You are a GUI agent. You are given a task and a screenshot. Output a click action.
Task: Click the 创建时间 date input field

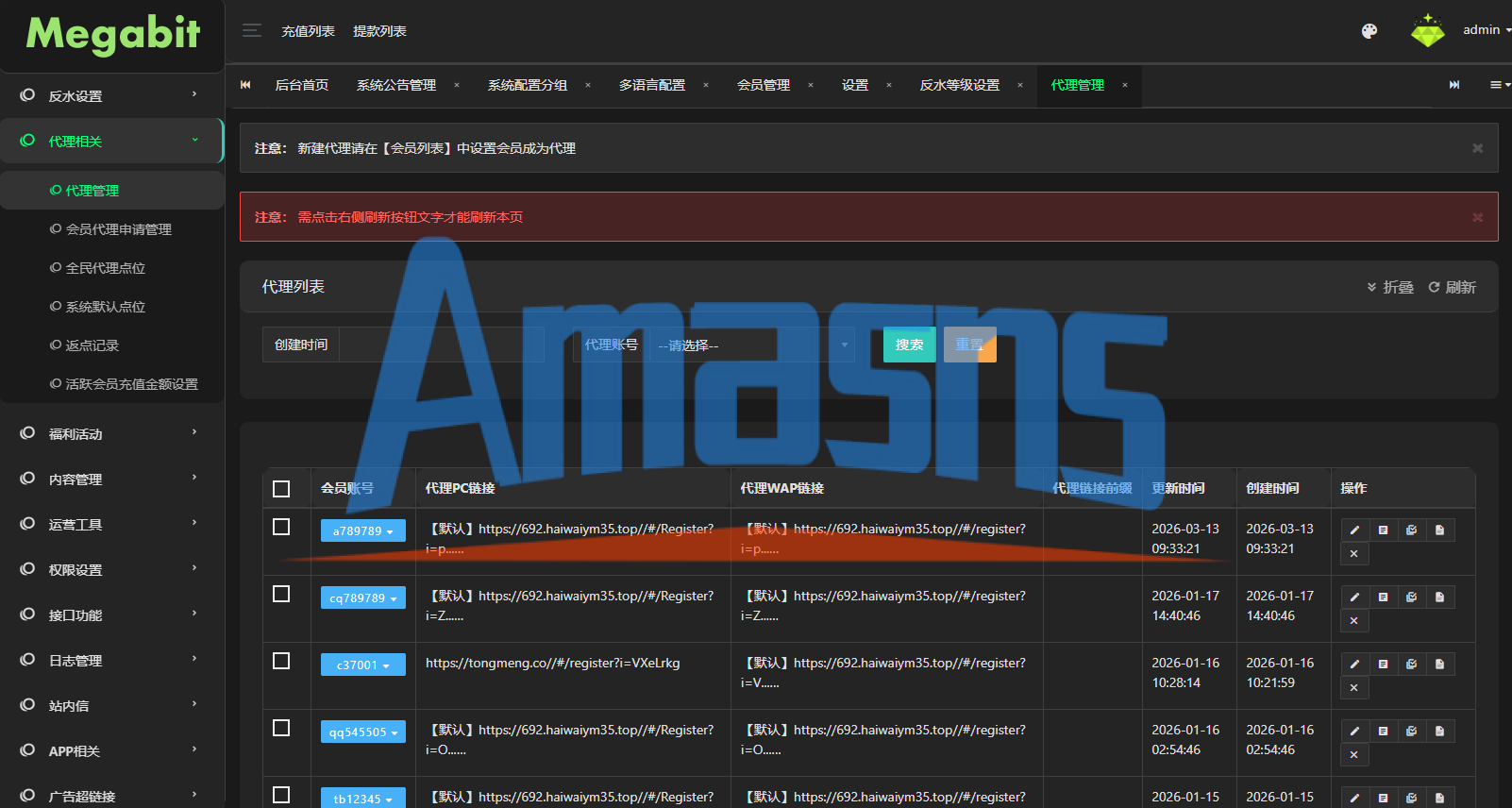[442, 345]
